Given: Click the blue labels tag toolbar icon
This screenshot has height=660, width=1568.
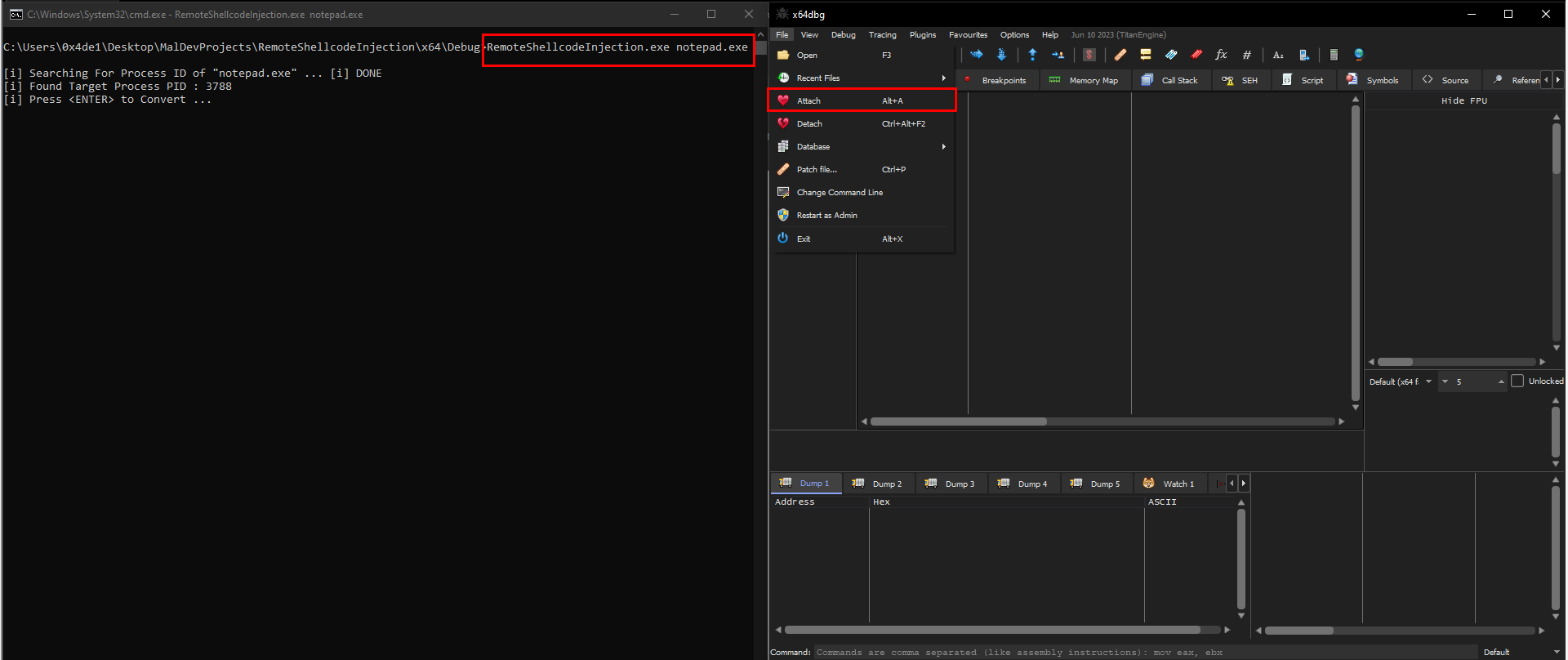Looking at the screenshot, I should tap(1171, 55).
